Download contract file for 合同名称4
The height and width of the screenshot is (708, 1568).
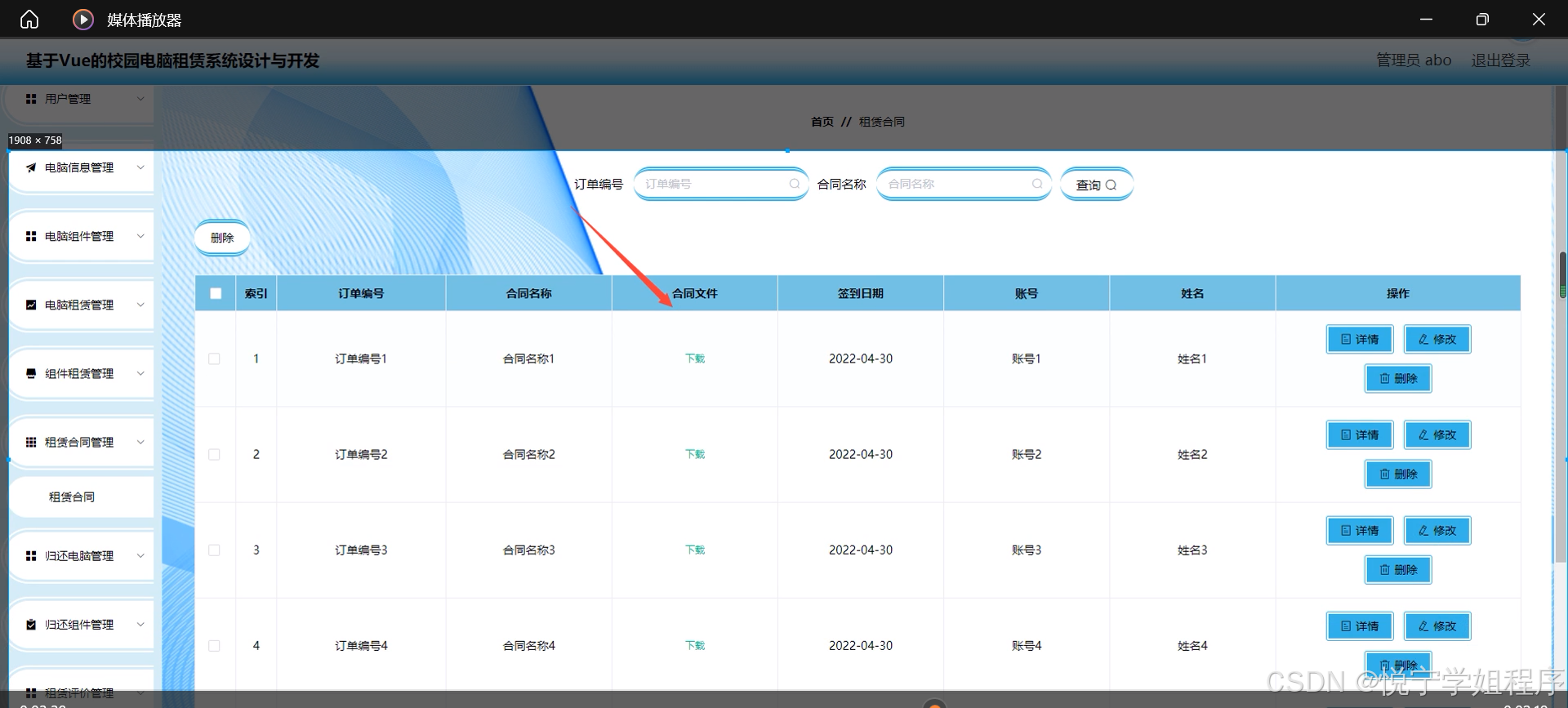[x=695, y=645]
